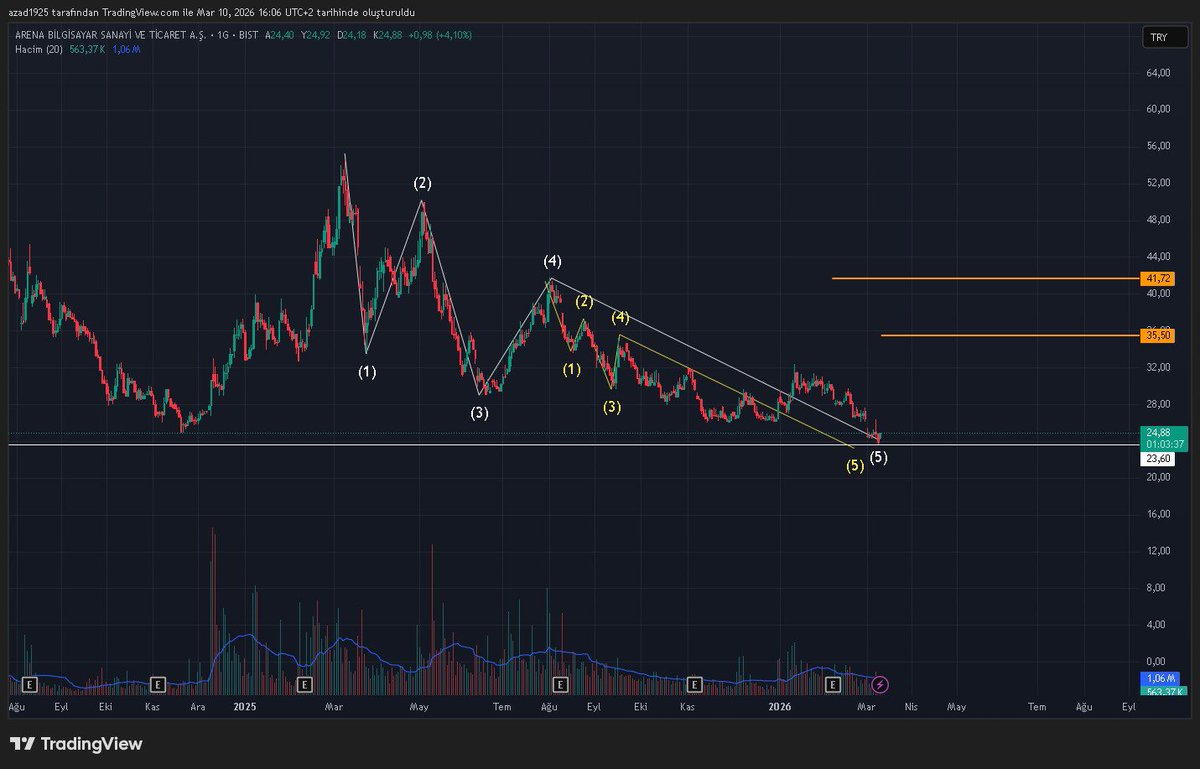
Task: Select the yellow (1) wave label
Action: (x=571, y=369)
